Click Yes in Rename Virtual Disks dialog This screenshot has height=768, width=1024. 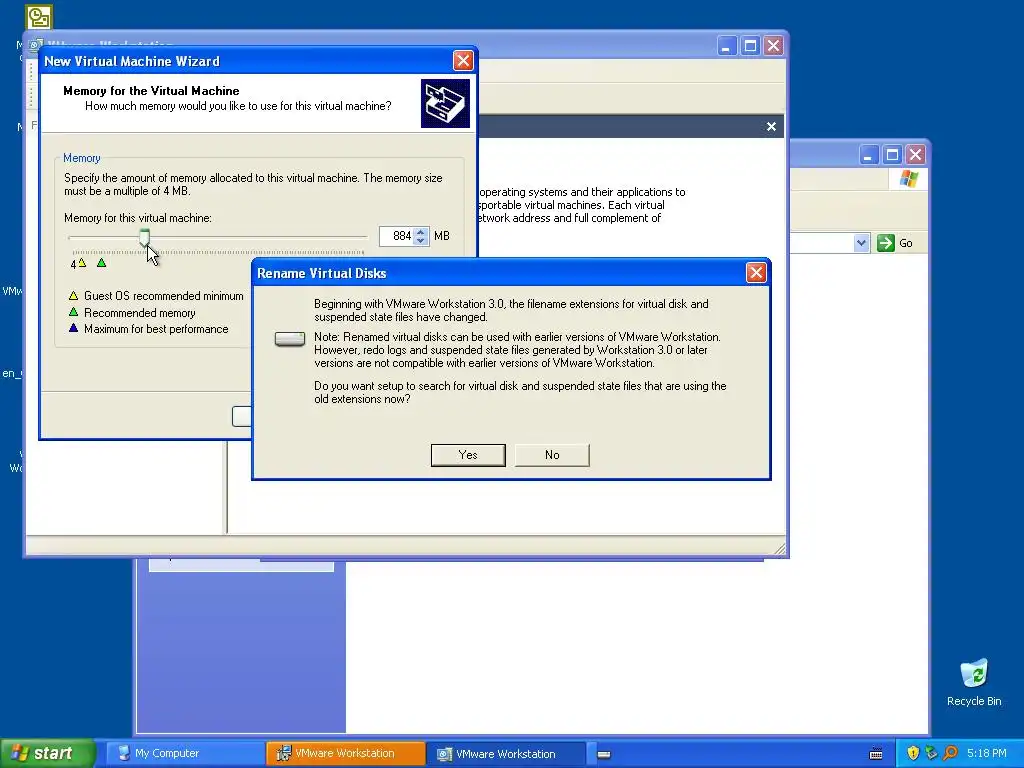[468, 455]
